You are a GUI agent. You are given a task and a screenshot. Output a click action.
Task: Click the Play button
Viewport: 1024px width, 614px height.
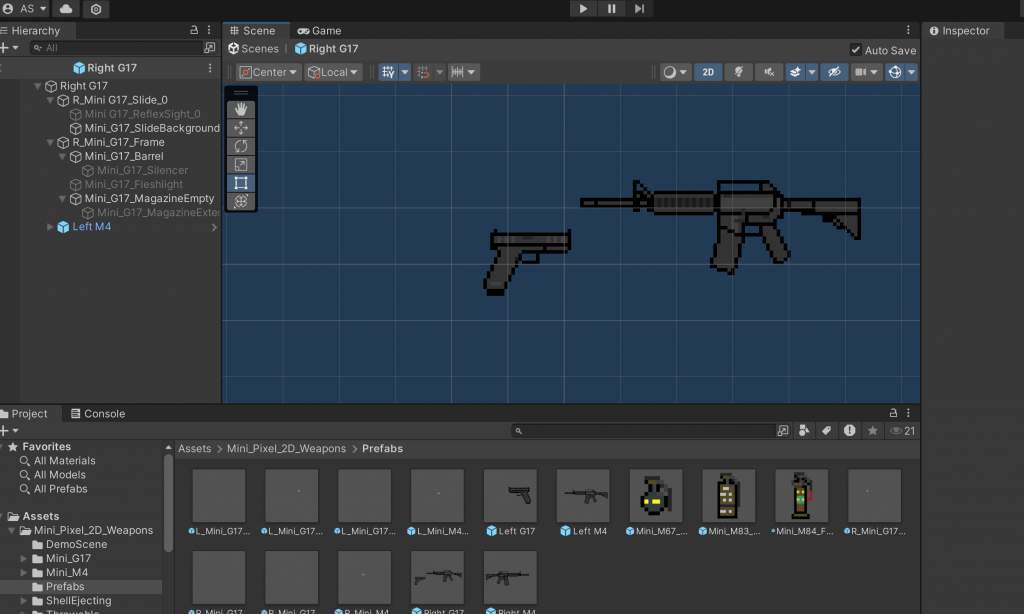(x=583, y=8)
